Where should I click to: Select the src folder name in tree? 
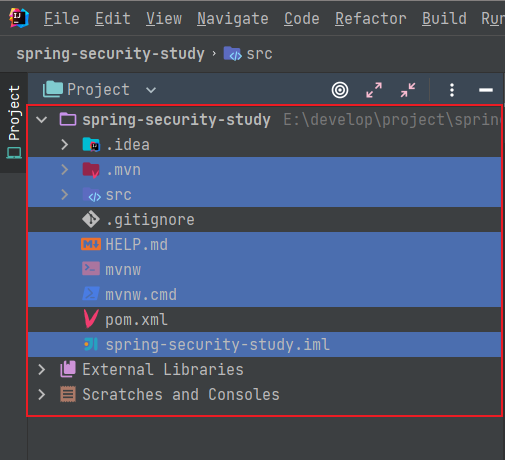tap(119, 195)
